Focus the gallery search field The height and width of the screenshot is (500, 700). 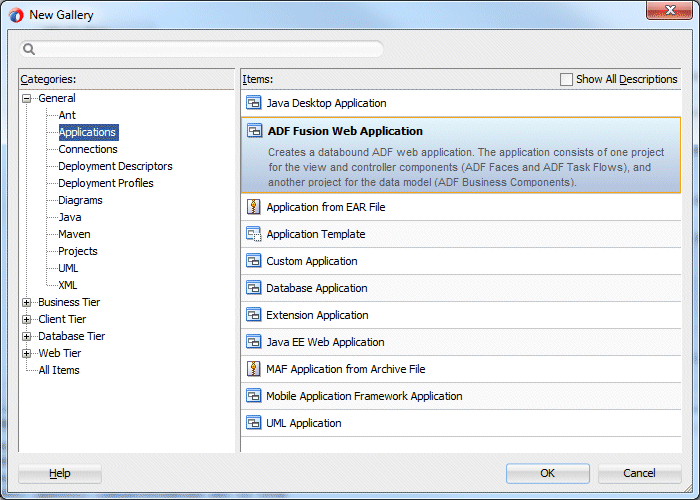[x=201, y=49]
